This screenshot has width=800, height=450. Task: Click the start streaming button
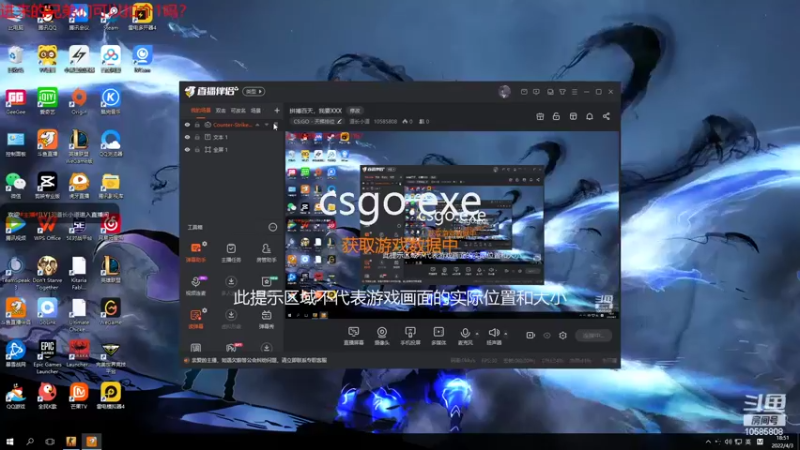pyautogui.click(x=593, y=335)
